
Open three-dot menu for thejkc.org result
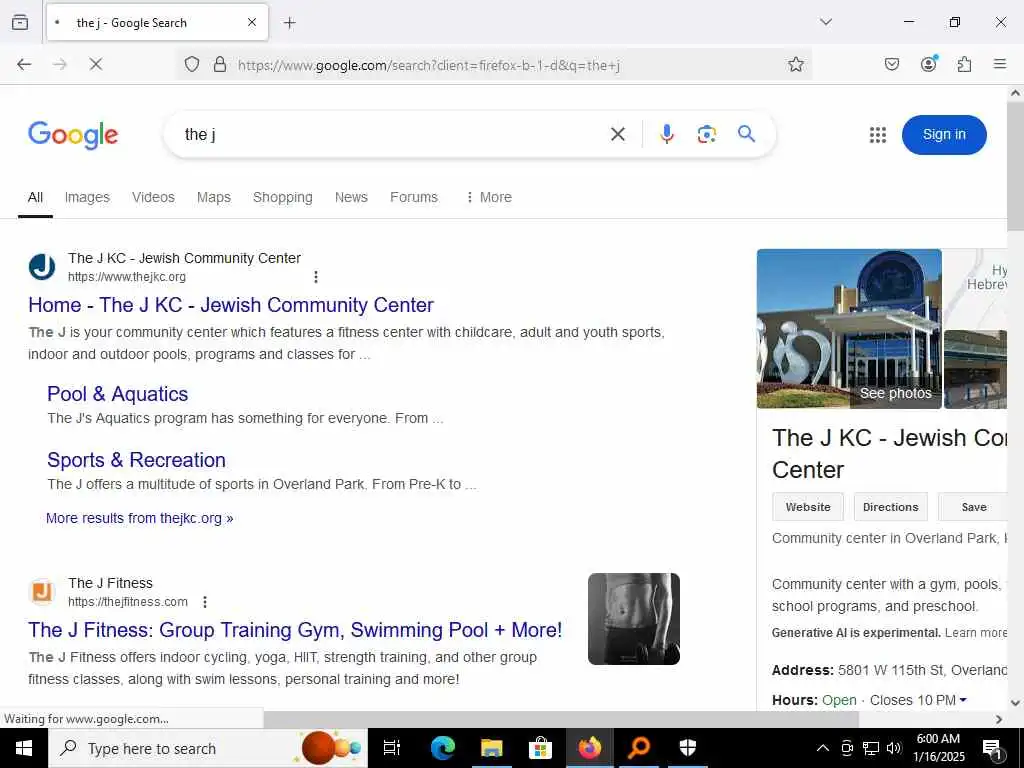[x=315, y=277]
